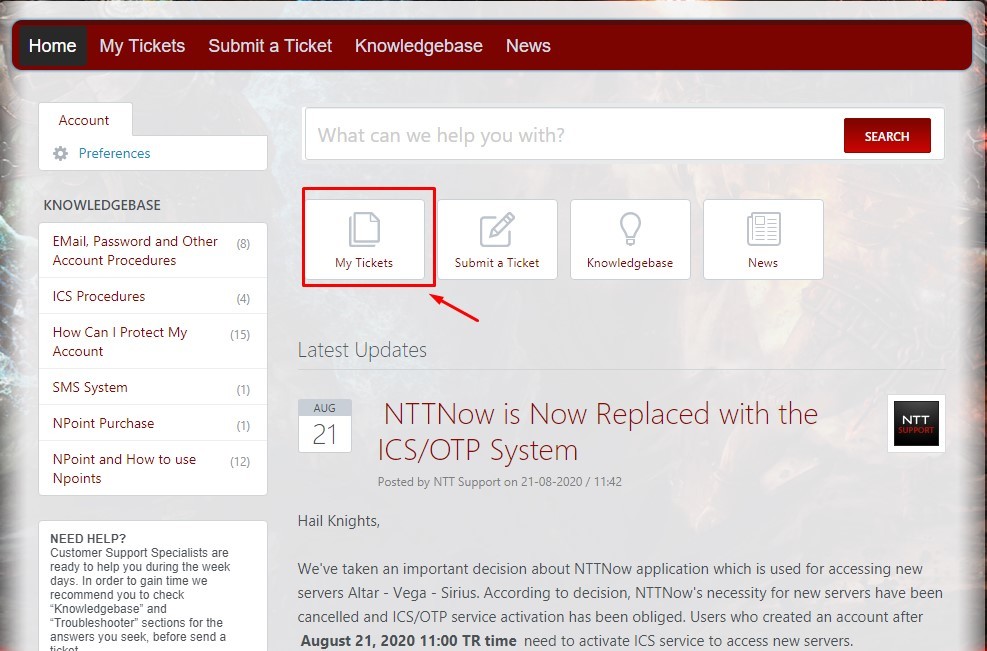Click 'August 21, 2020 11:00 TR time' text
The height and width of the screenshot is (651, 987).
coord(409,641)
